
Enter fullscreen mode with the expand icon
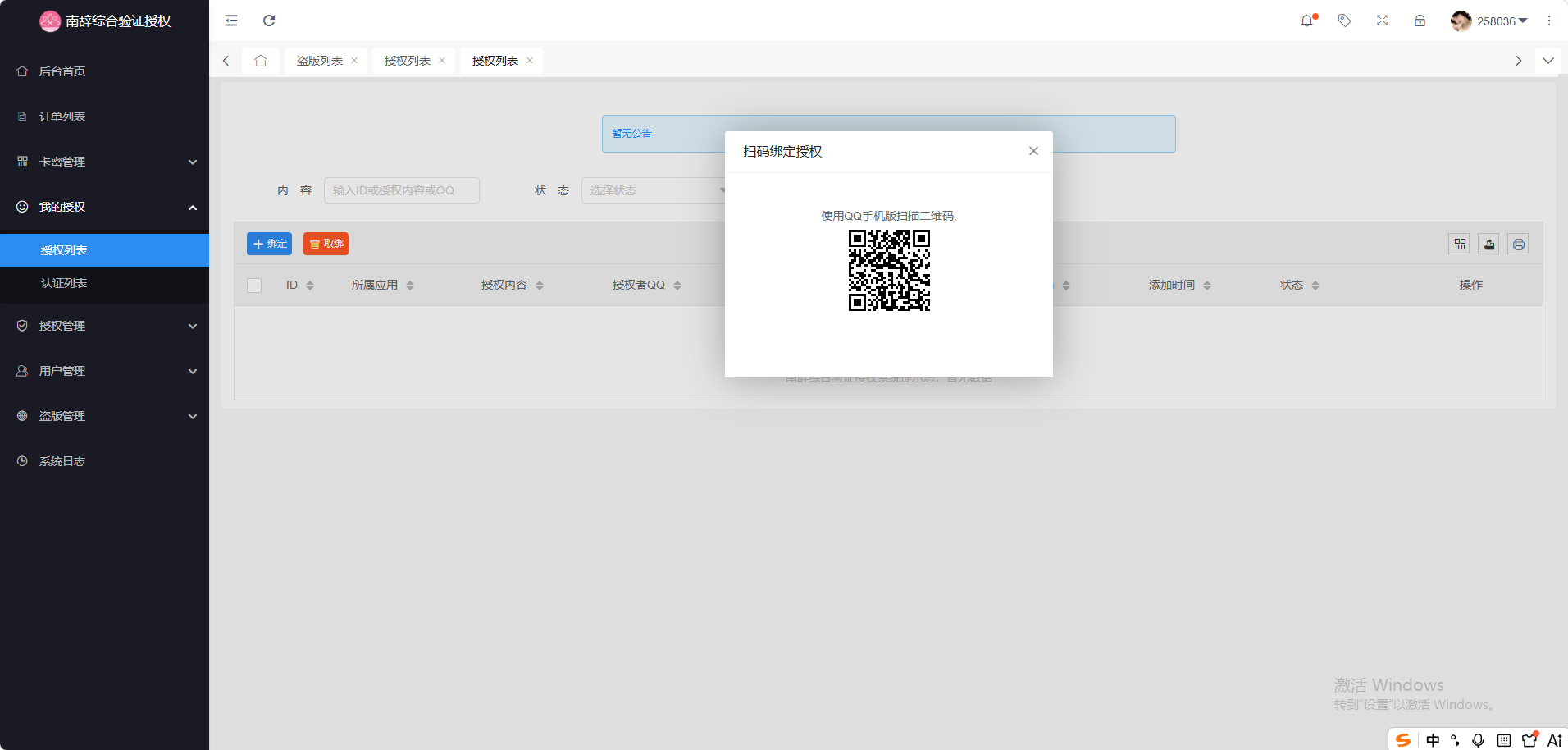pos(1382,21)
